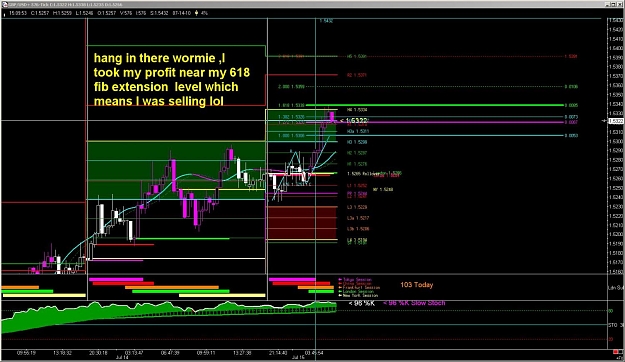The width and height of the screenshot is (625, 362).
Task: Click the C:1.5257 close value in the data line
Action: 40,13
